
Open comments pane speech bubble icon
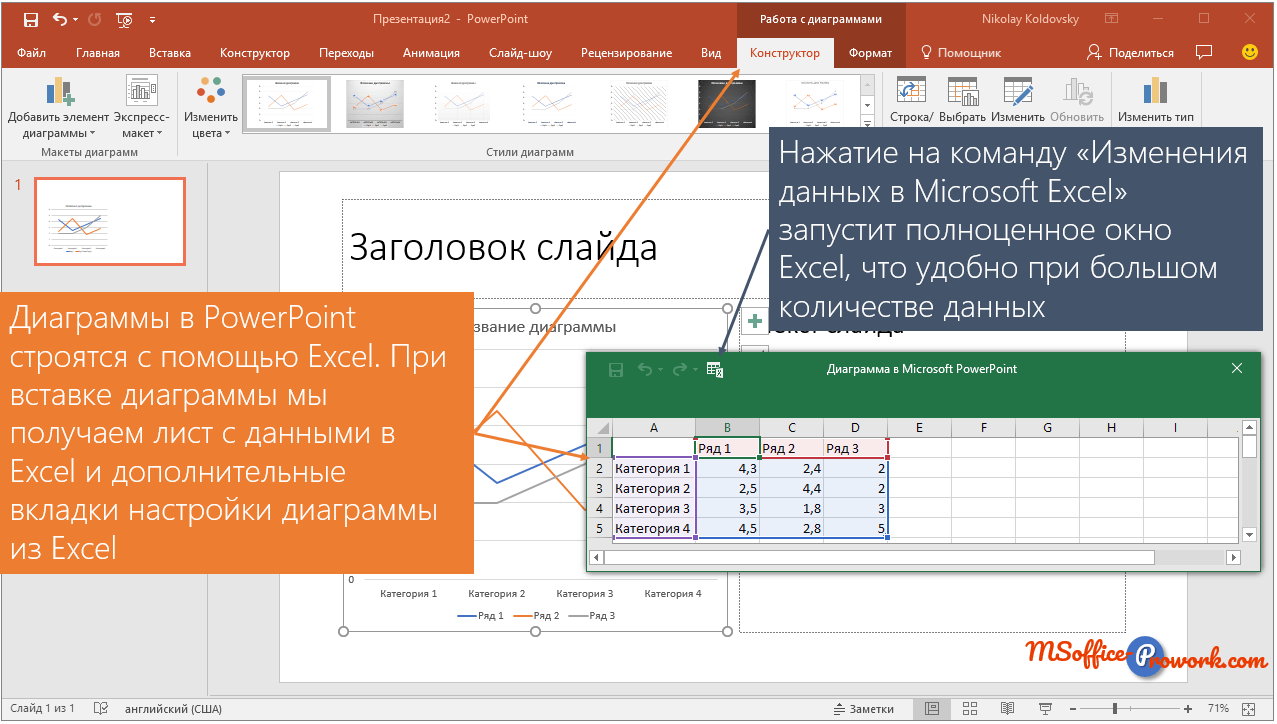tap(1204, 53)
